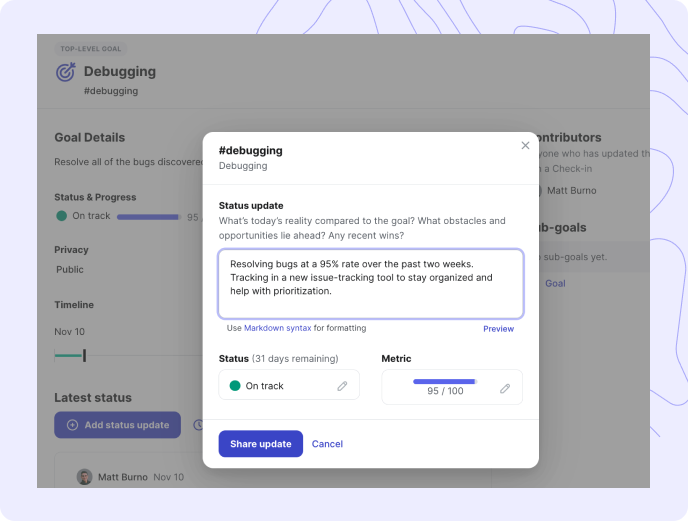The image size is (688, 521).
Task: Click the Debugging goal target icon
Action: 66,72
